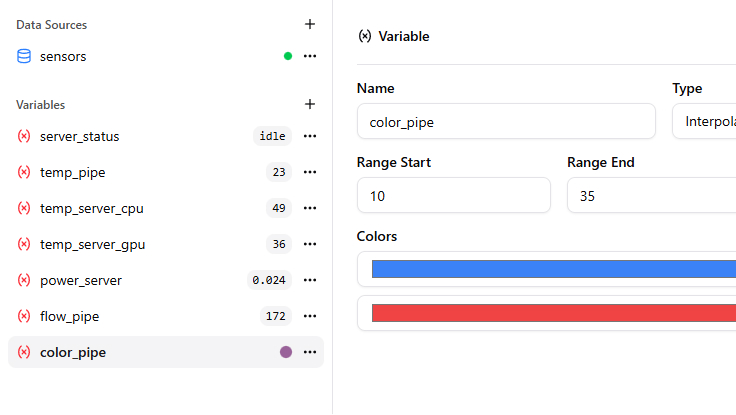Image resolution: width=736 pixels, height=415 pixels.
Task: Click the variable icon next to flow_pipe
Action: click(24, 316)
